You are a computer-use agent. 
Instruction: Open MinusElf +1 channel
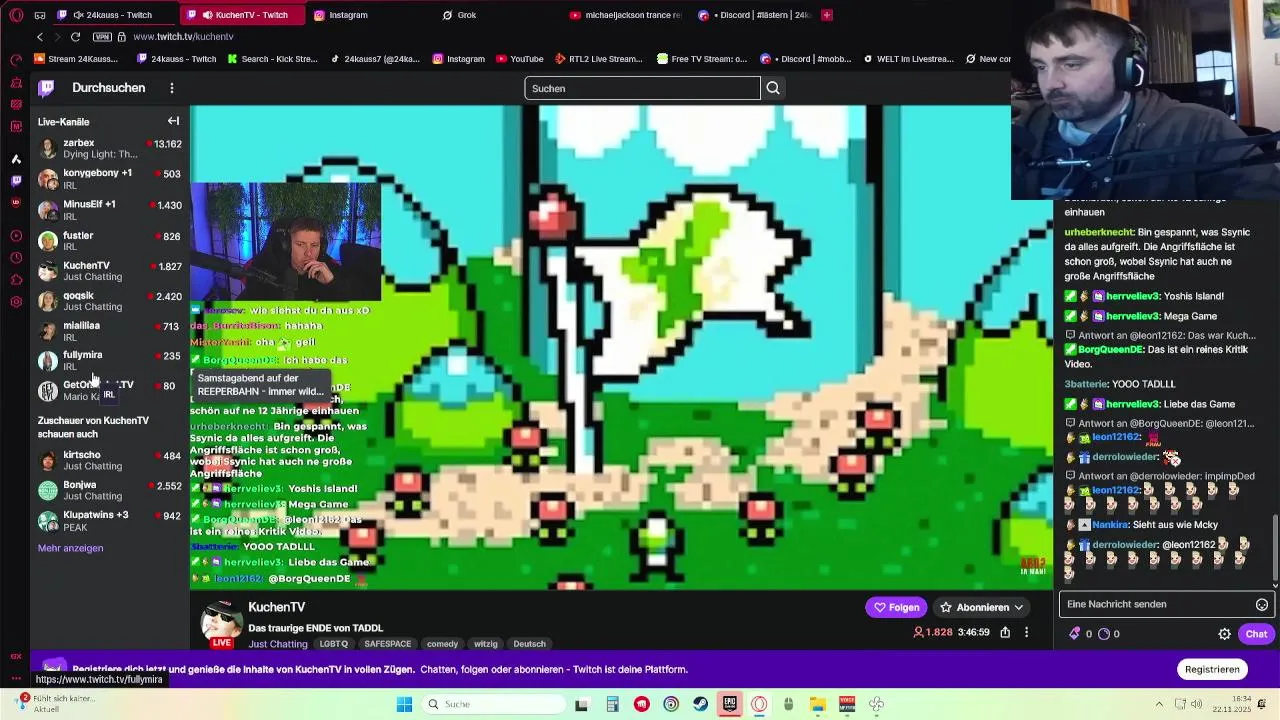click(x=109, y=210)
